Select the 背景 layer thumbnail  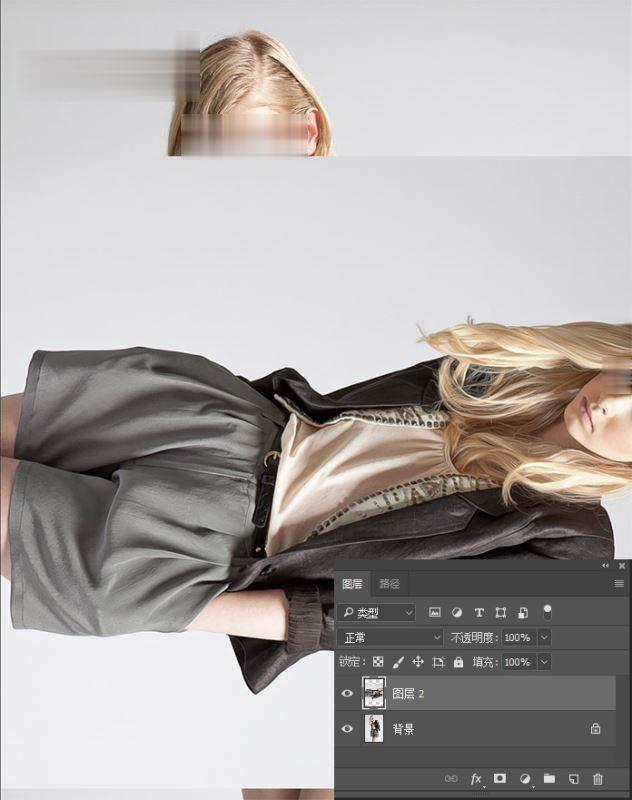(x=374, y=728)
